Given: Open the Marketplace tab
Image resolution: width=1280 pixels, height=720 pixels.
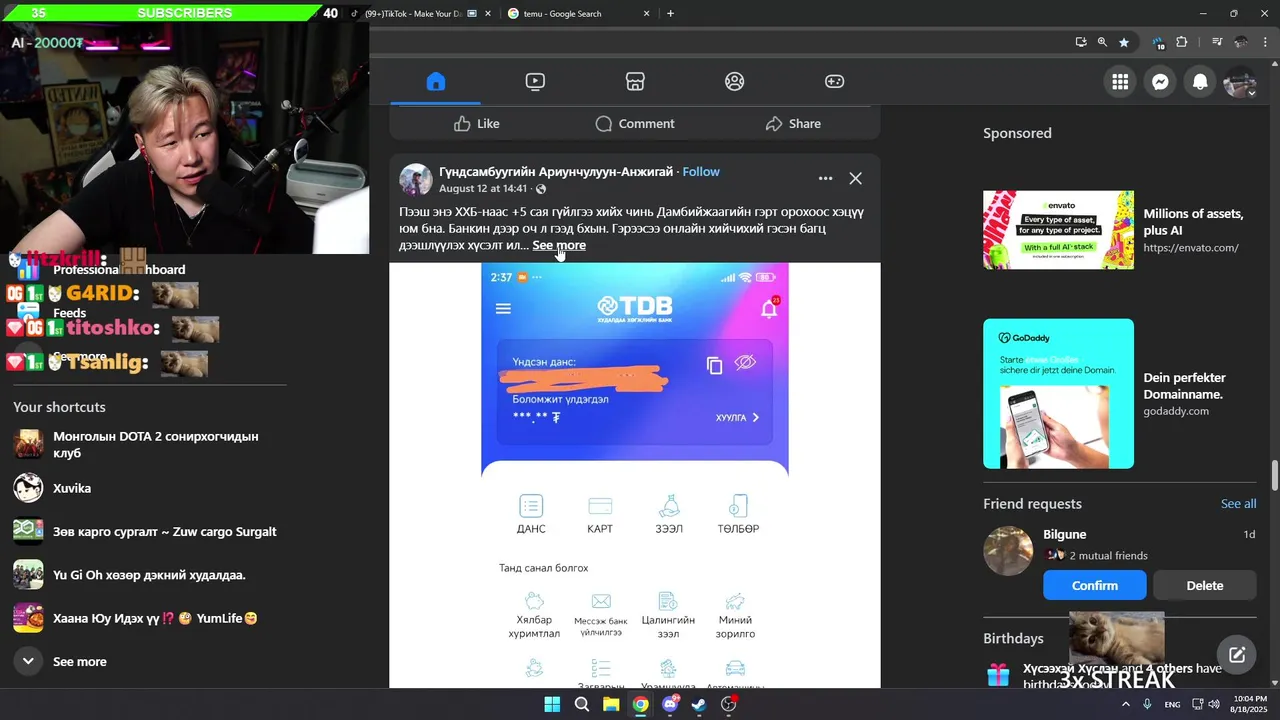Looking at the screenshot, I should [x=635, y=82].
